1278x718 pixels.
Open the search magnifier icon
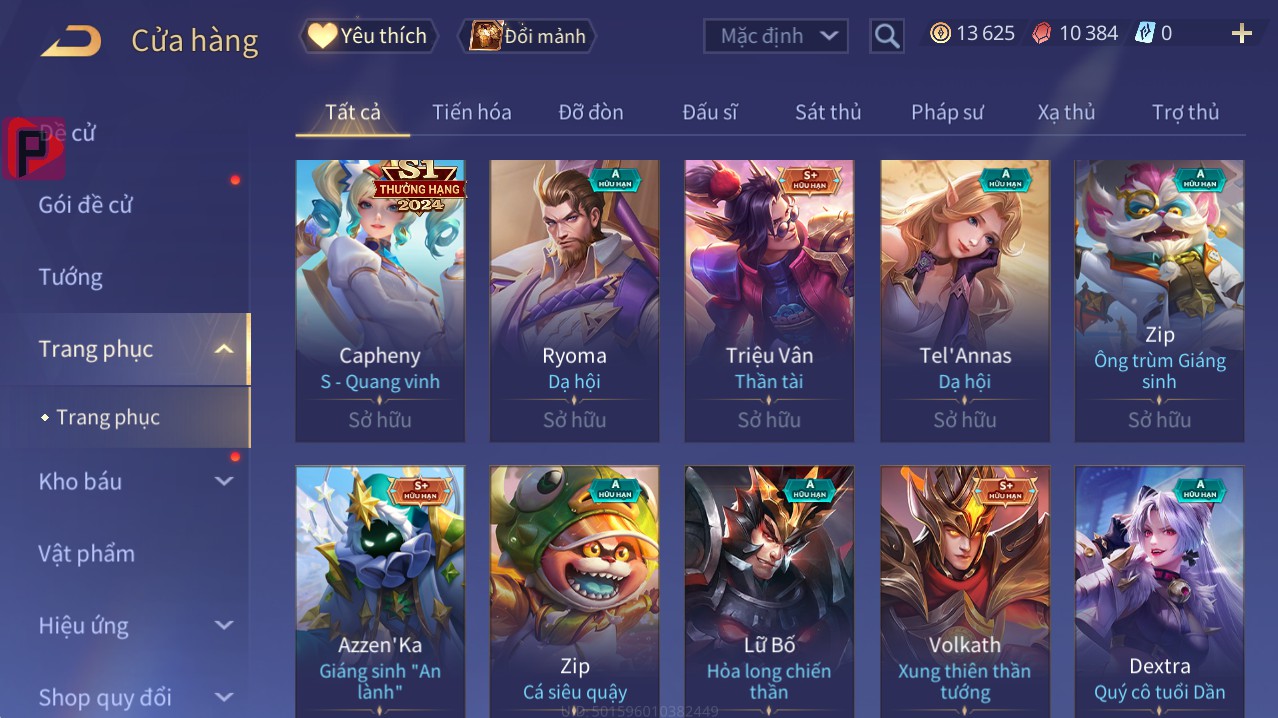tap(886, 36)
